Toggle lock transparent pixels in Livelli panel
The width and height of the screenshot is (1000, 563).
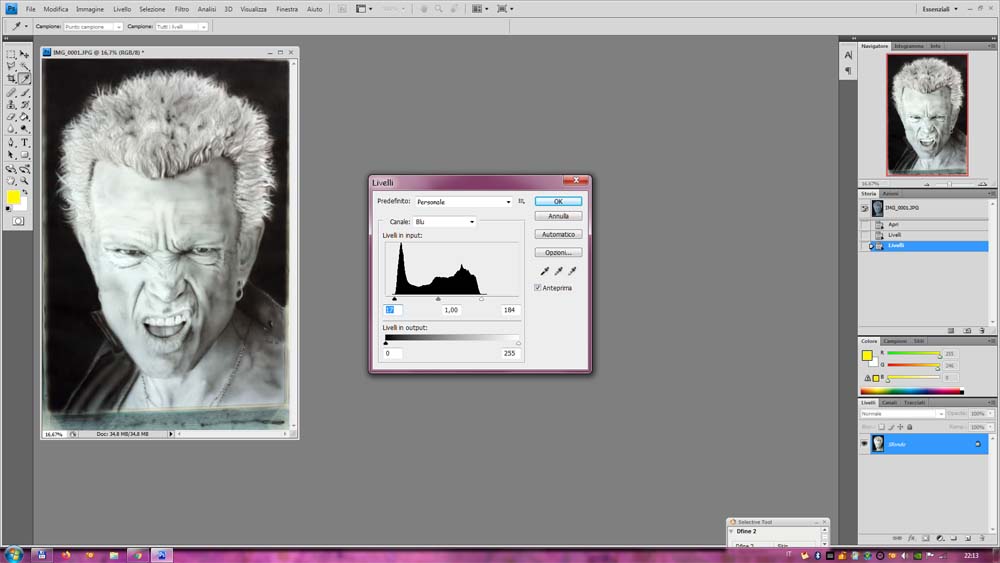(x=881, y=427)
